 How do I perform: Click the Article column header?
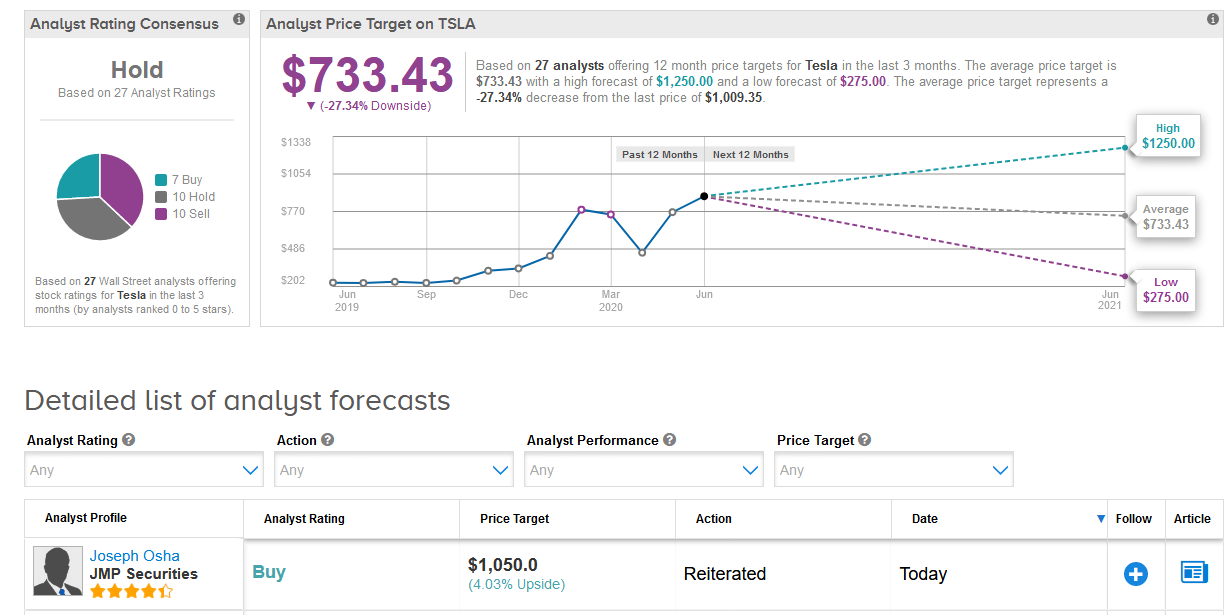[1192, 519]
